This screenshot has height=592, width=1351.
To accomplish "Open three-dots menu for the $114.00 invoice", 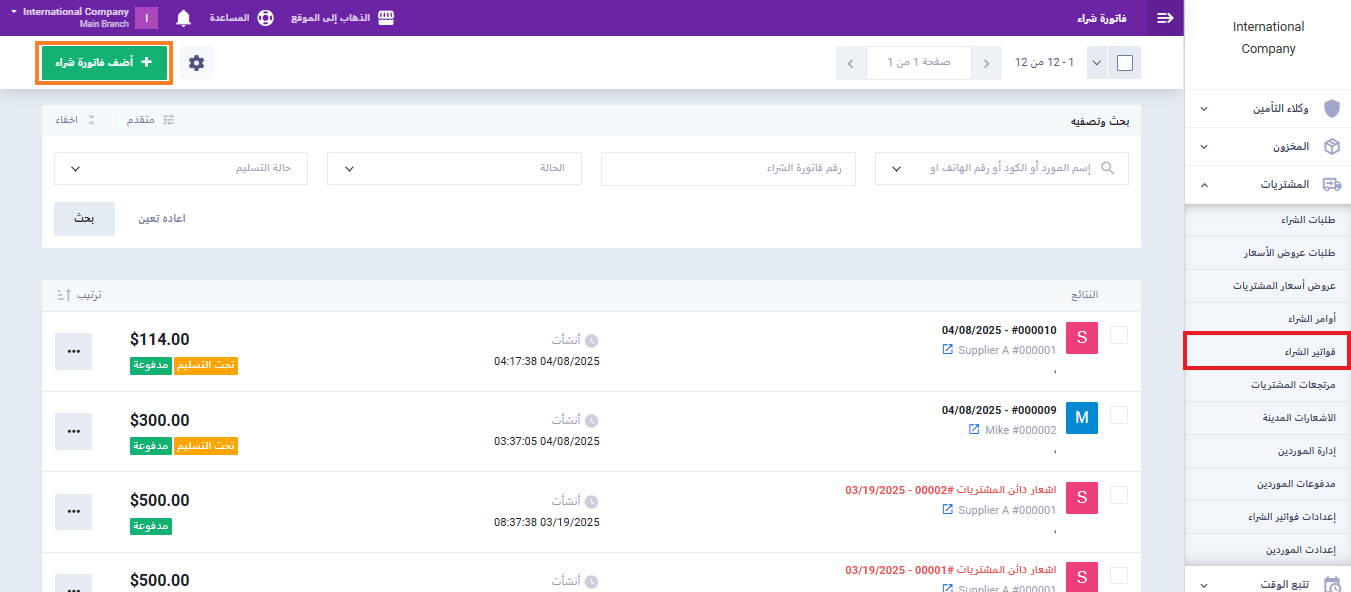I will click(73, 351).
